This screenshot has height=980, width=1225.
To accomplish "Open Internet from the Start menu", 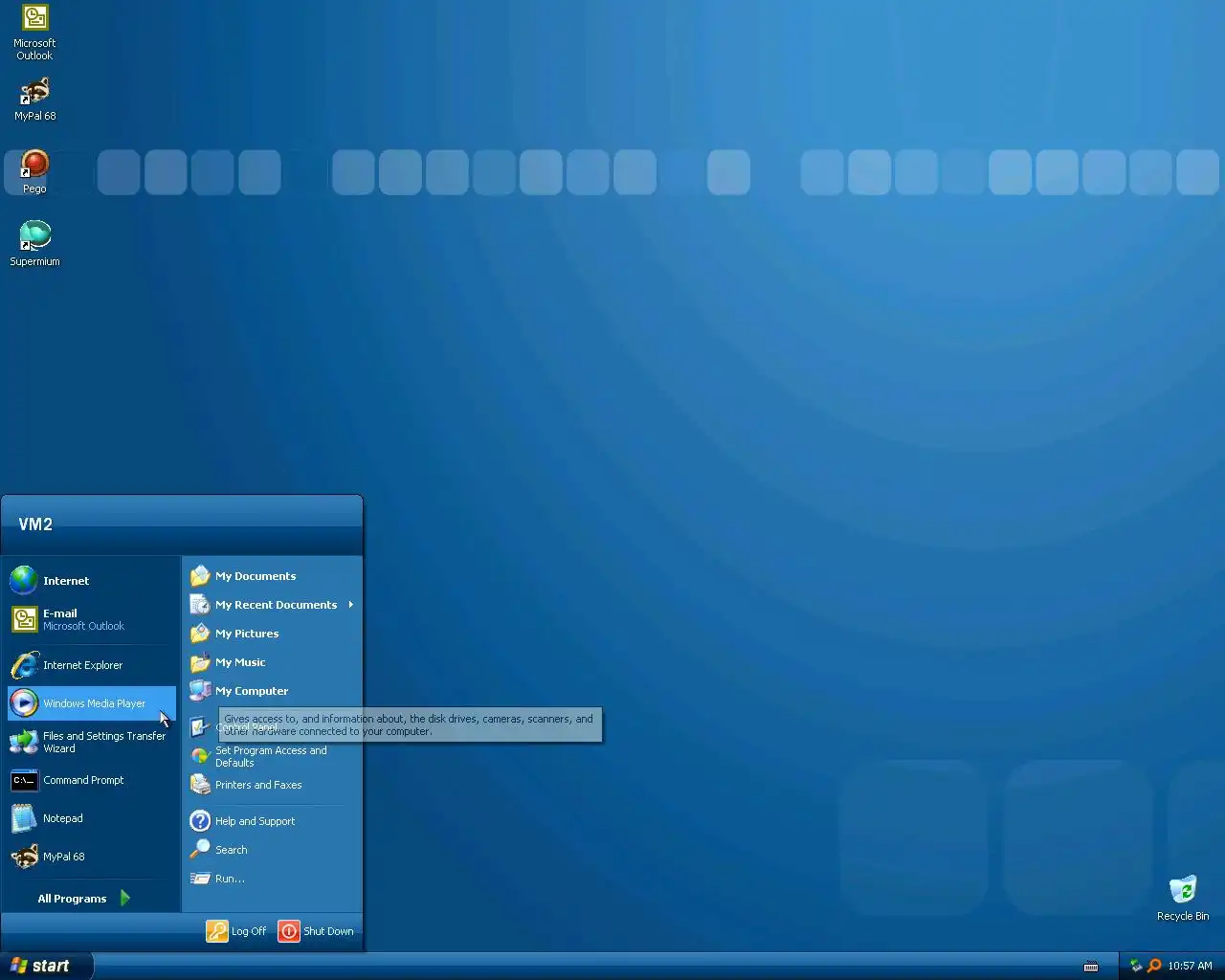I will (x=92, y=581).
